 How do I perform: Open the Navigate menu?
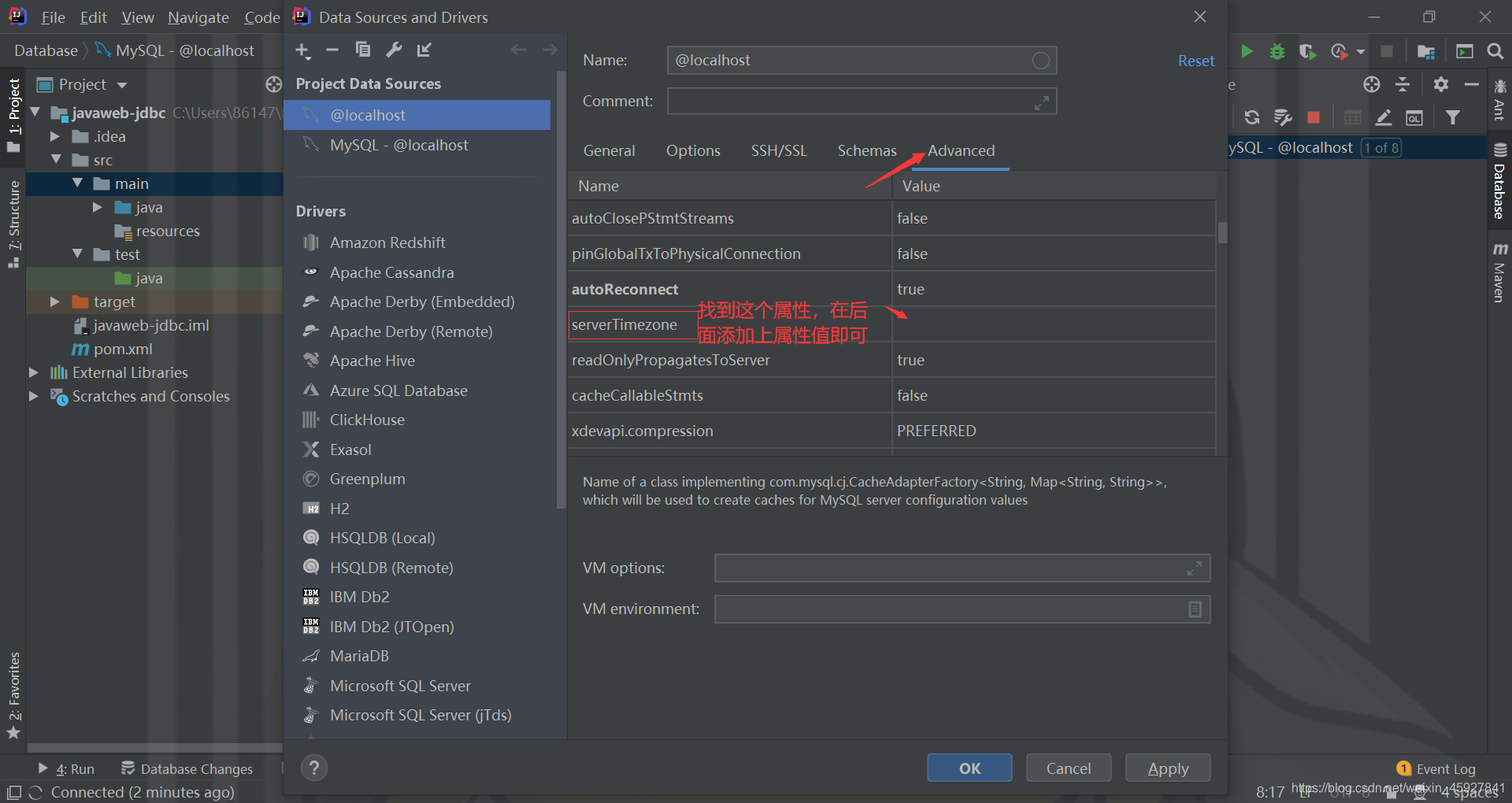(198, 17)
